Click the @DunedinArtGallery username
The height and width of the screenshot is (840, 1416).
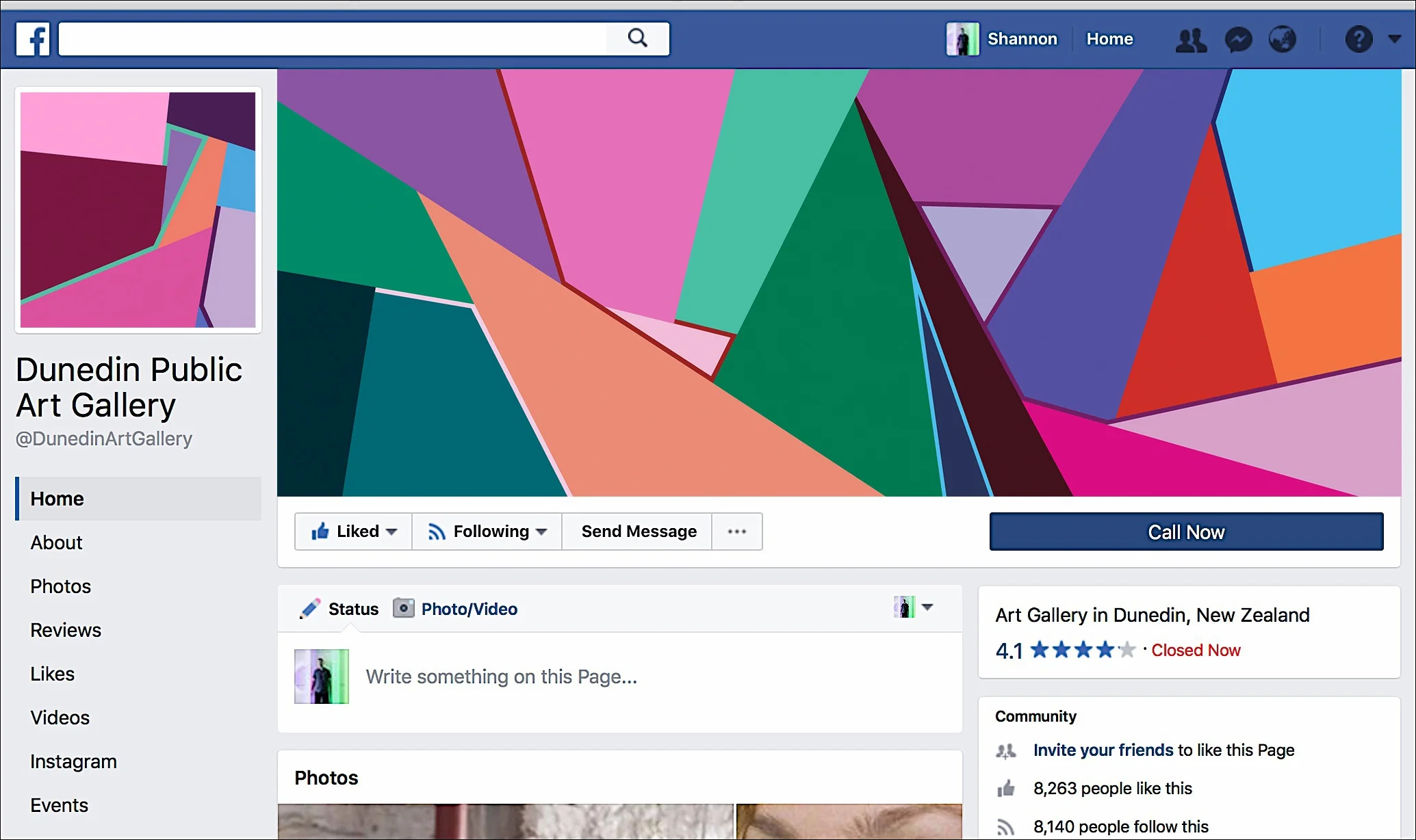[104, 438]
